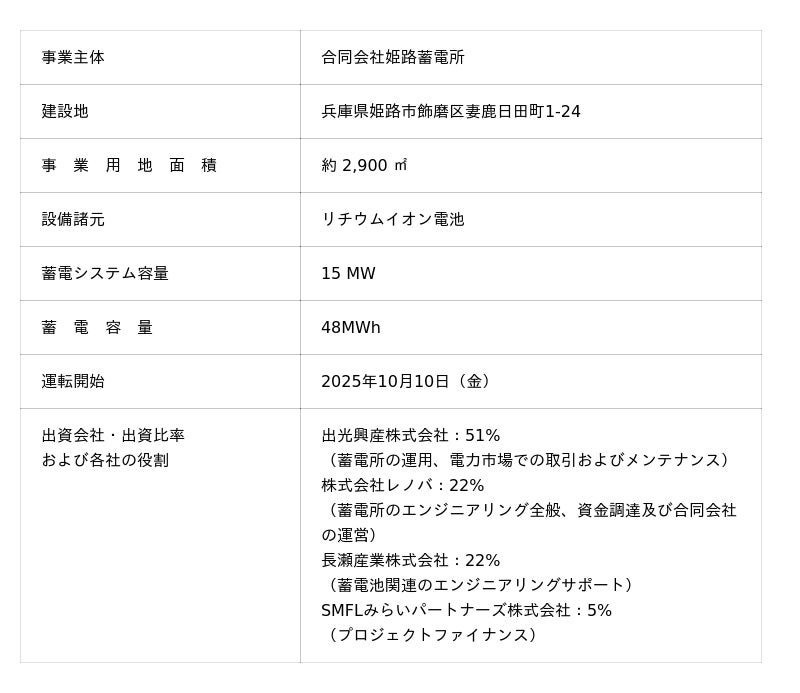Select the address 兵庫県姫路市飾磨区妻鹿日田町1-24
The height and width of the screenshot is (693, 800).
450,112
